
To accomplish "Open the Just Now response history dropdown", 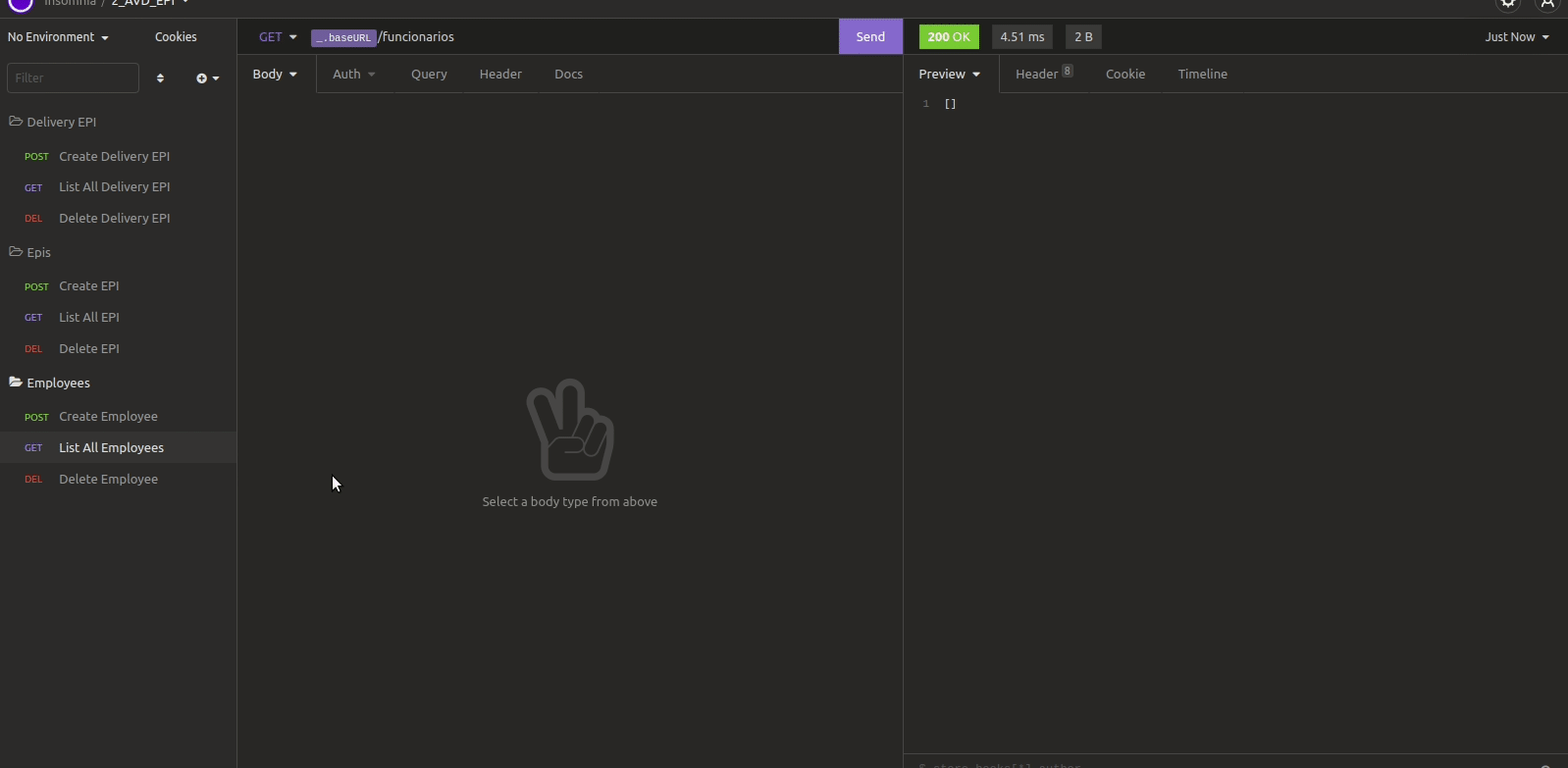I will (1517, 37).
